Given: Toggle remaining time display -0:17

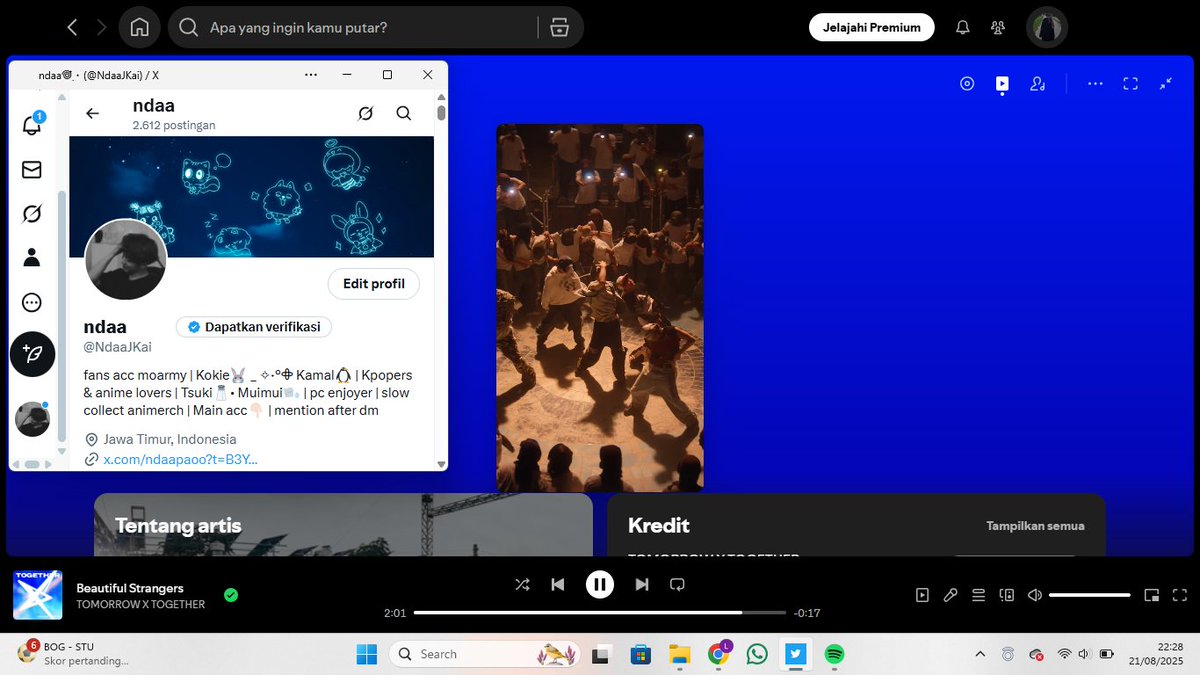Looking at the screenshot, I should [807, 613].
